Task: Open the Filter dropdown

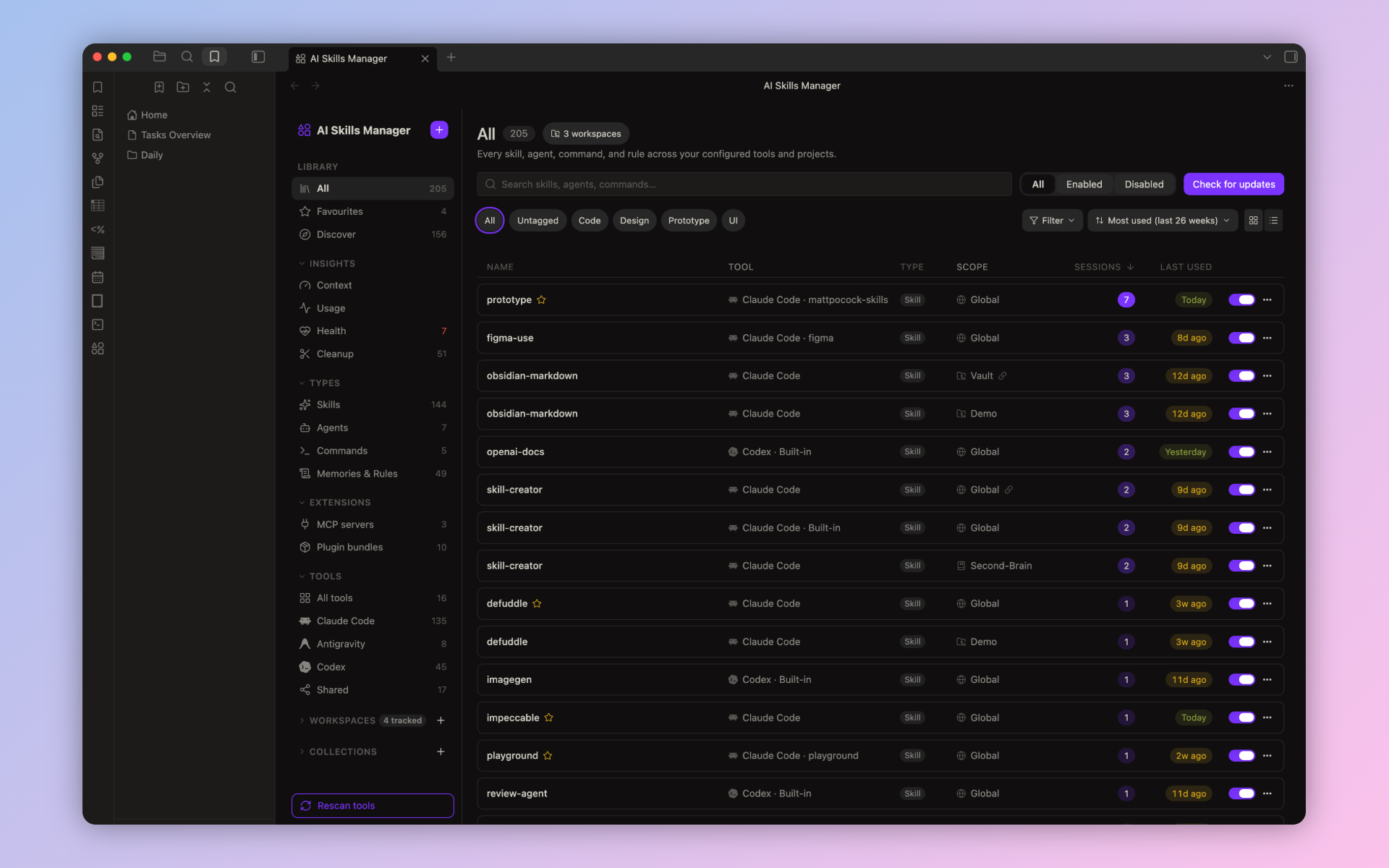Action: point(1052,221)
